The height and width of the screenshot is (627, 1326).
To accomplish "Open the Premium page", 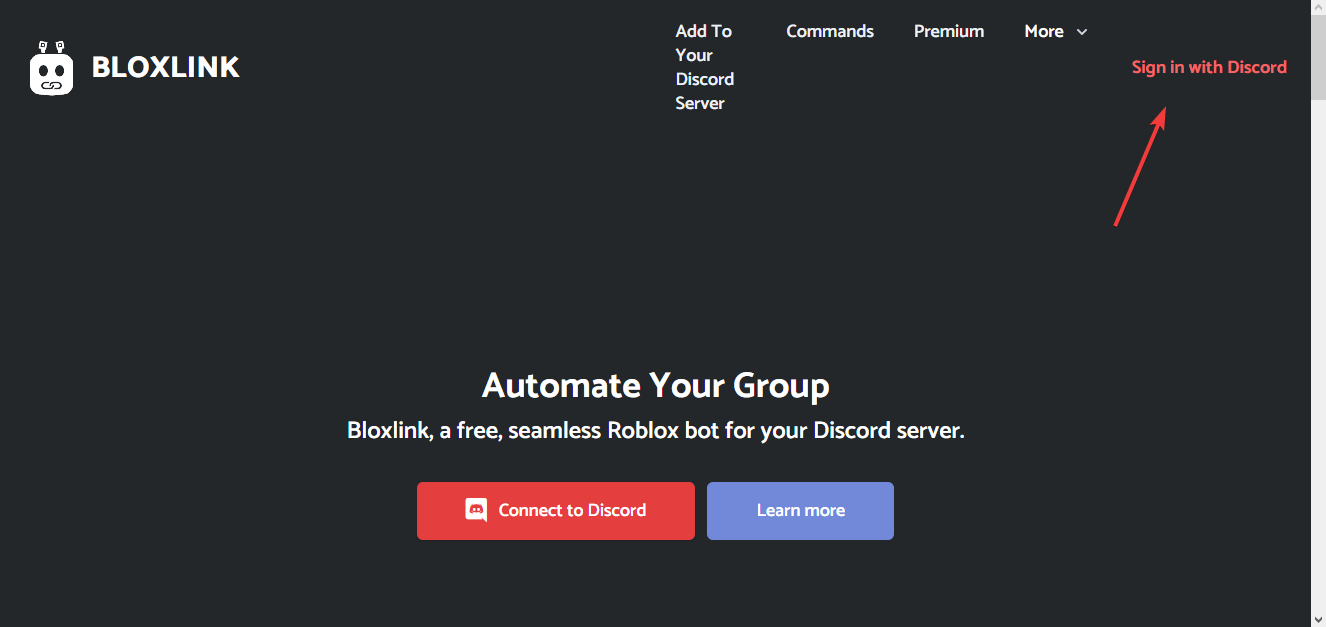I will 949,31.
